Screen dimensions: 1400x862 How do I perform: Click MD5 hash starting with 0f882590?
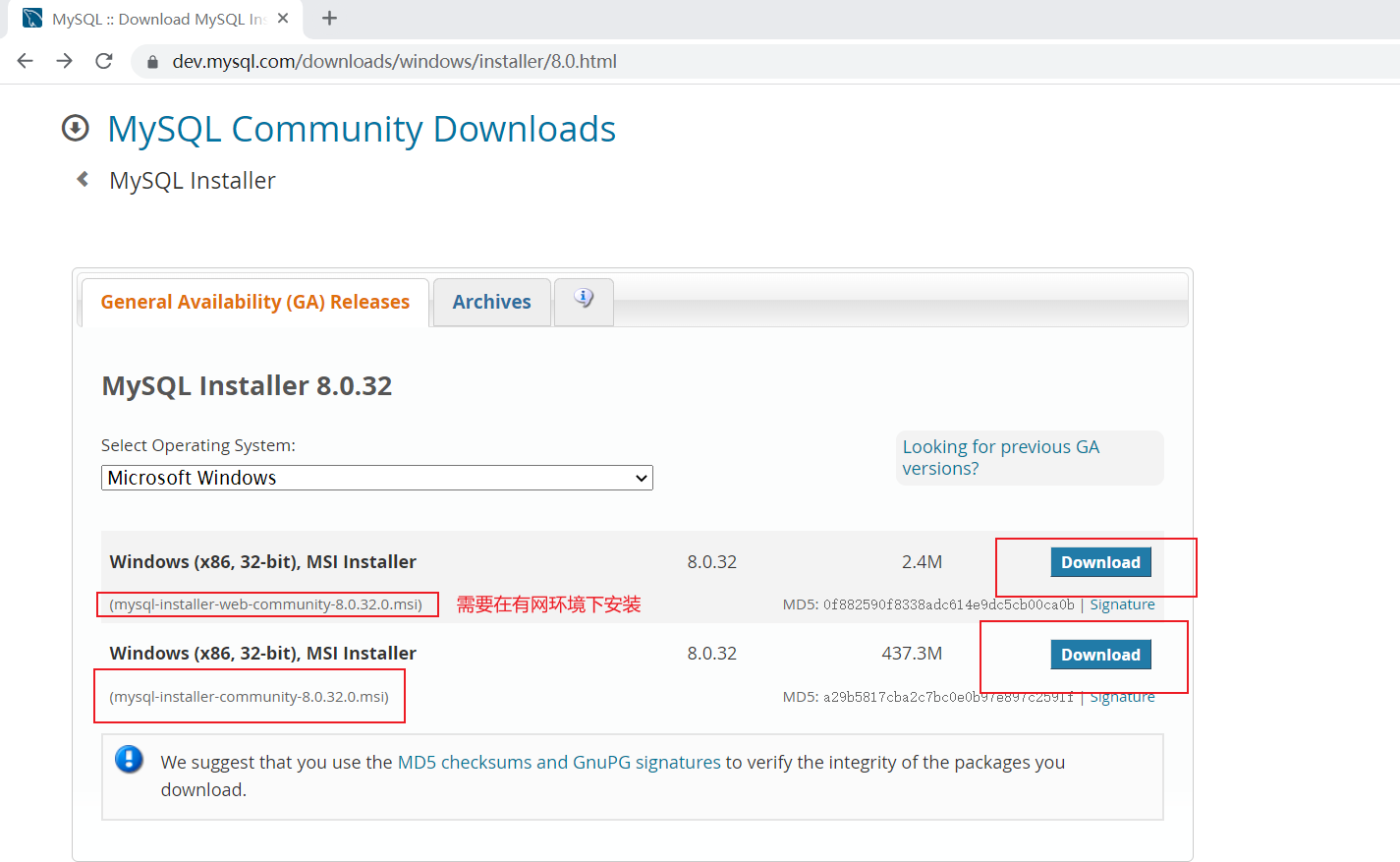pyautogui.click(x=949, y=604)
